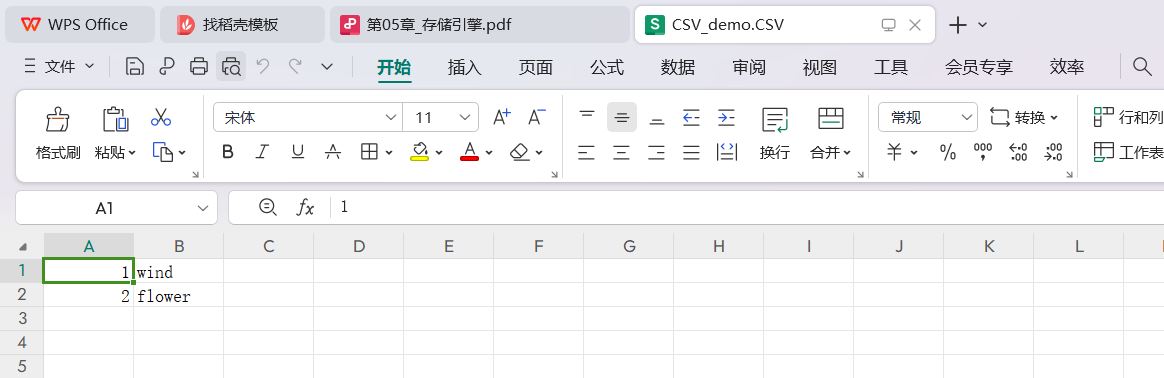Expand the font size 11 dropdown

[x=441, y=117]
